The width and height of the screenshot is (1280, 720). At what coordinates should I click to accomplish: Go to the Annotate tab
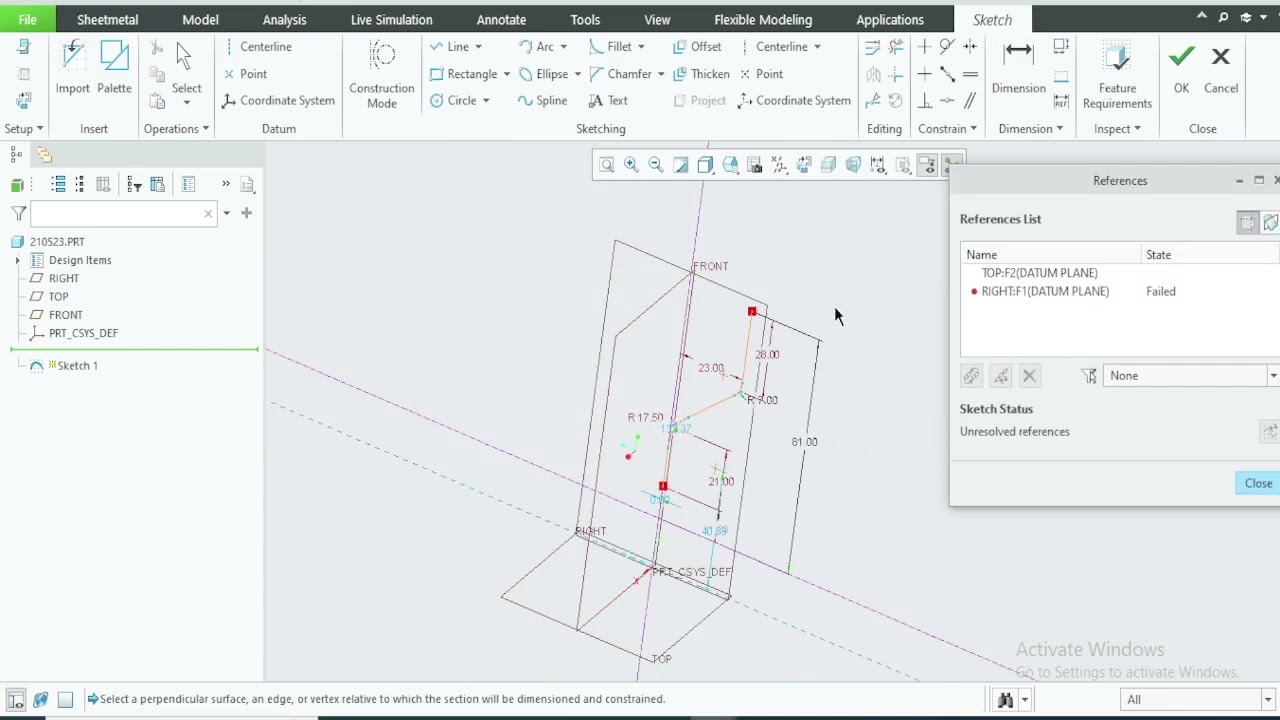(x=501, y=19)
